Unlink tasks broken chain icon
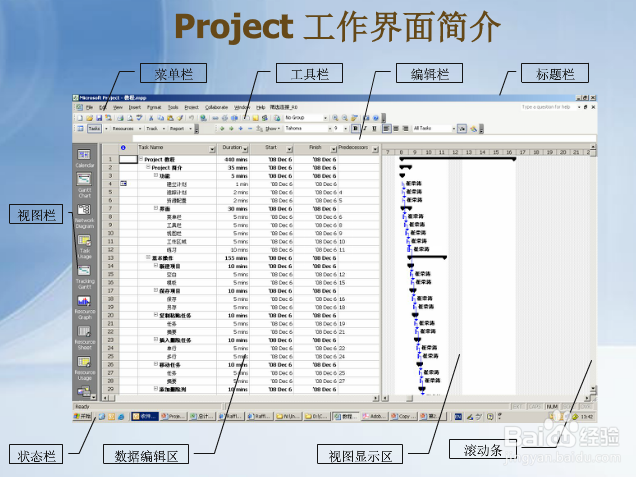The image size is (636, 477). (x=225, y=118)
